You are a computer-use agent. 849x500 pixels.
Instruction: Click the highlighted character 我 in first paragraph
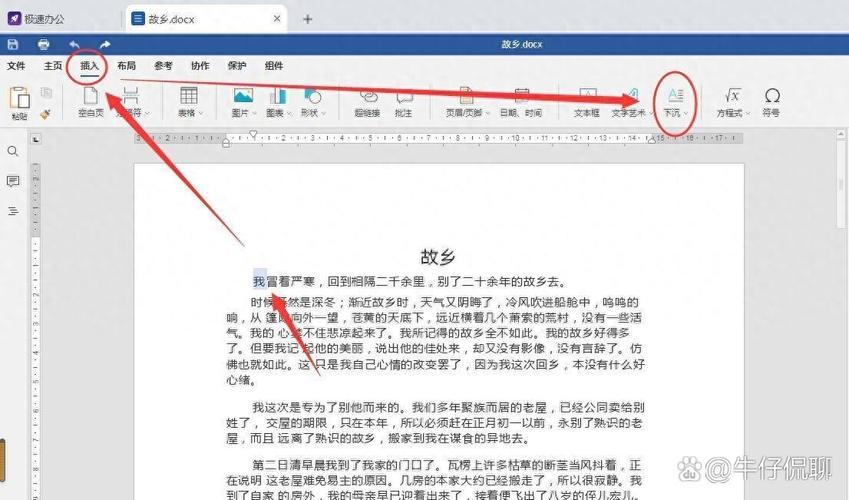[259, 282]
